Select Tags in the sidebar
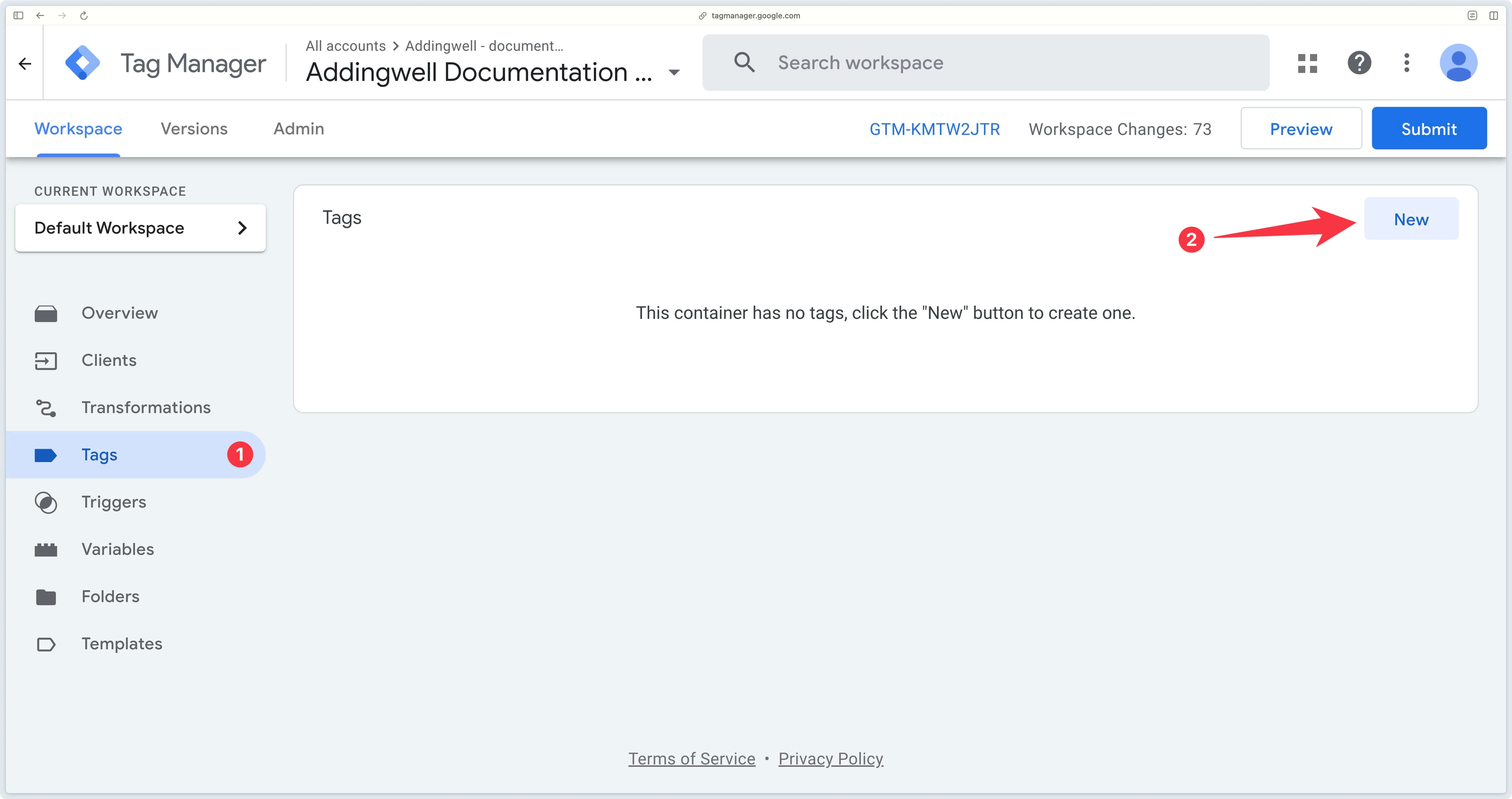The width and height of the screenshot is (1512, 799). 136,455
